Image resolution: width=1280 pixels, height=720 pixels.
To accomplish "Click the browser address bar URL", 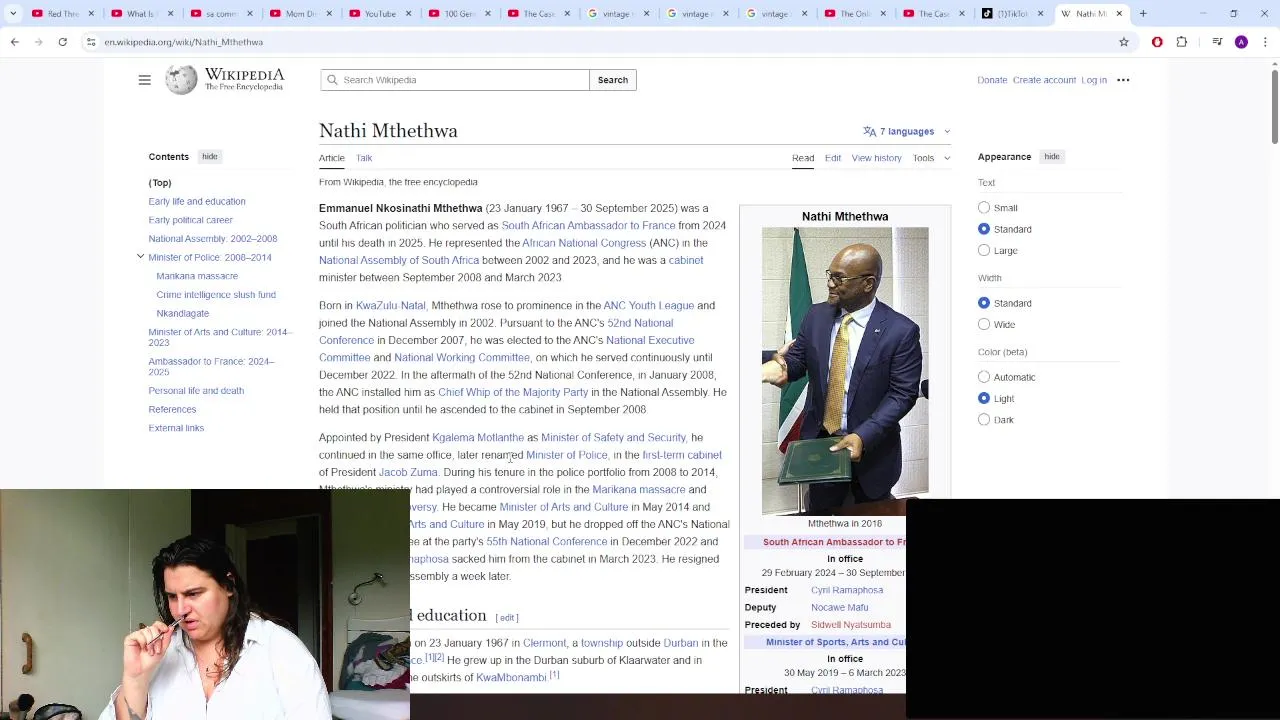I will coord(184,42).
